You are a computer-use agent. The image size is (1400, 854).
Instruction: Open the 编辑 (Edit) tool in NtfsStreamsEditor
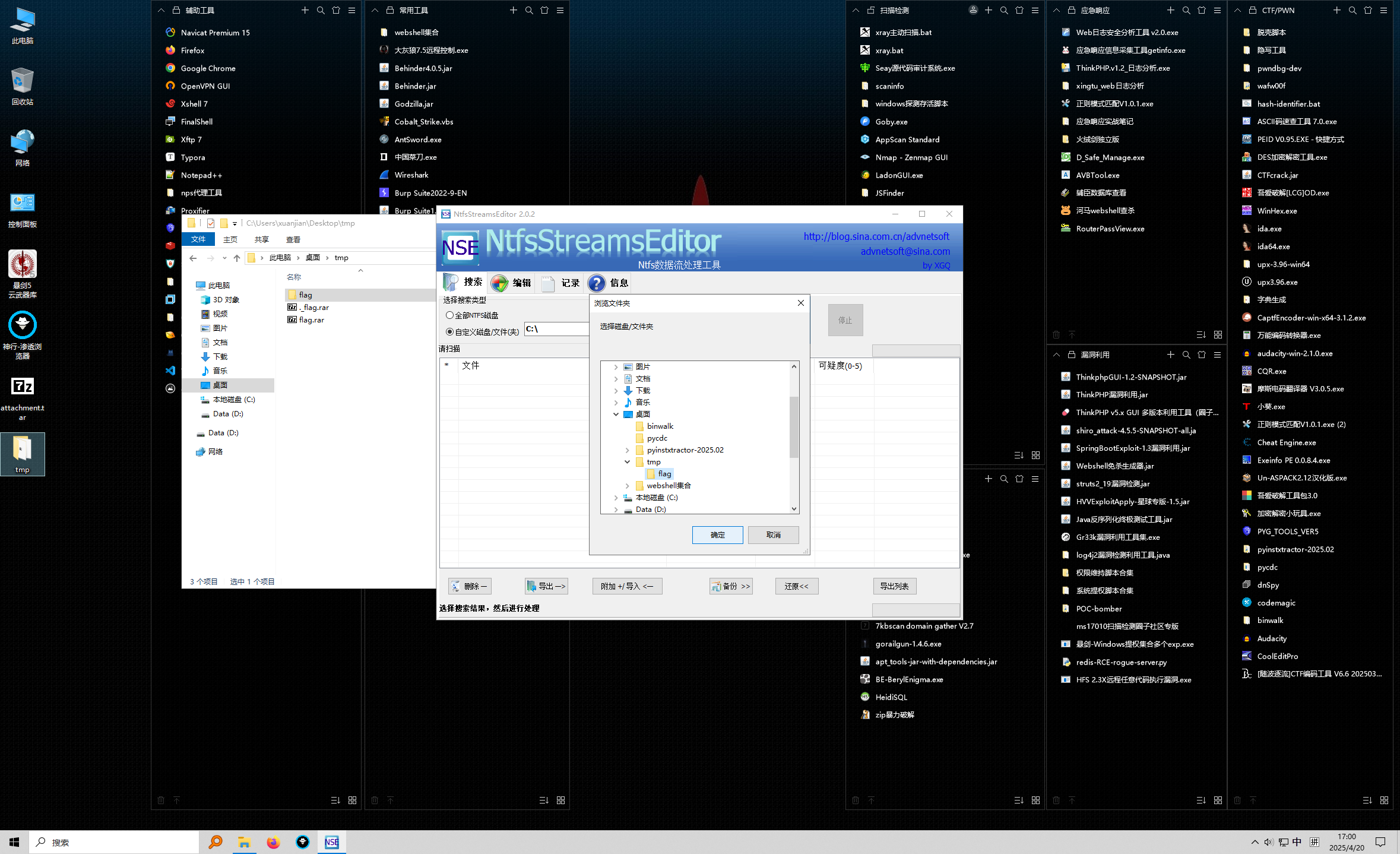(x=511, y=283)
